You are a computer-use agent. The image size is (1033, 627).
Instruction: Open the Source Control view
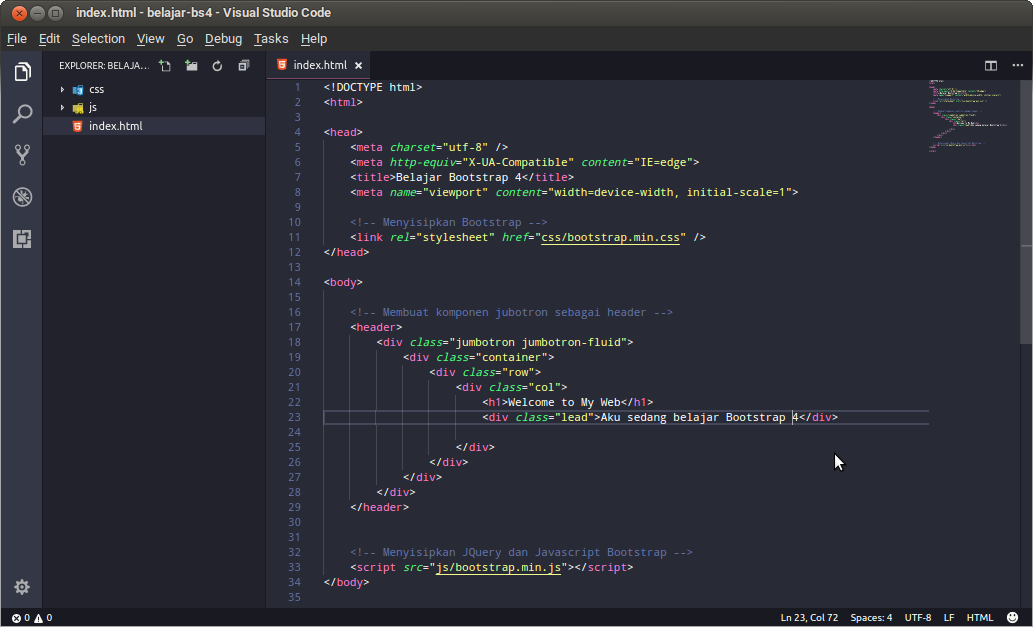tap(22, 155)
